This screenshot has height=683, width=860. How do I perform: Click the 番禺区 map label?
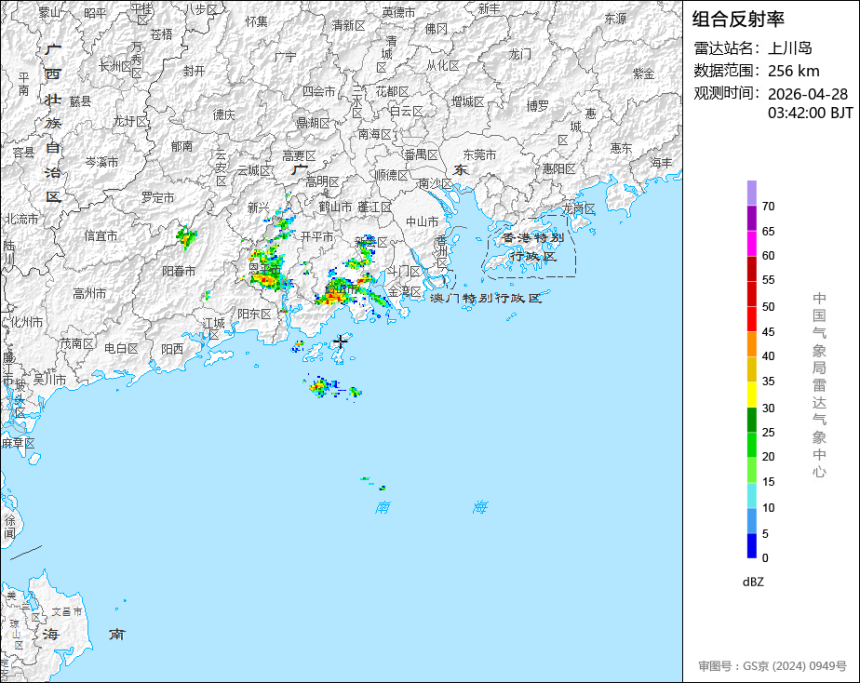click(421, 155)
